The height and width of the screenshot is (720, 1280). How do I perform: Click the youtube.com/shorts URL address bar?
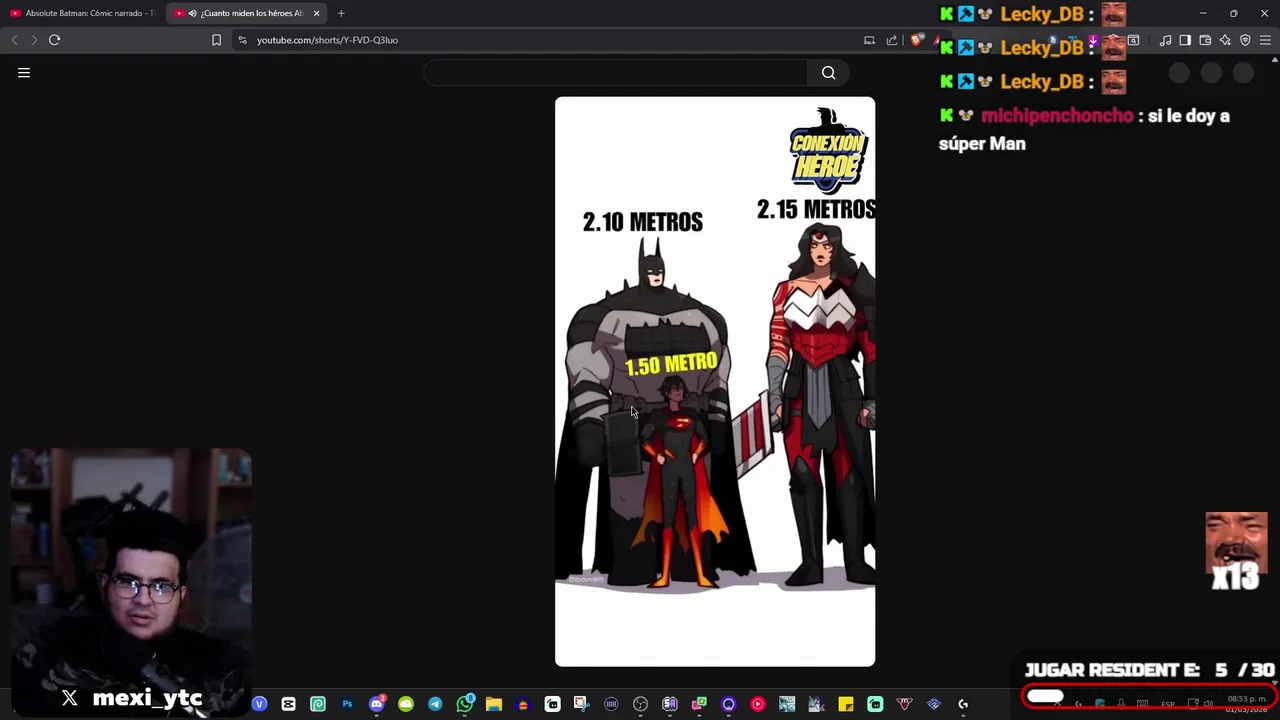(327, 40)
